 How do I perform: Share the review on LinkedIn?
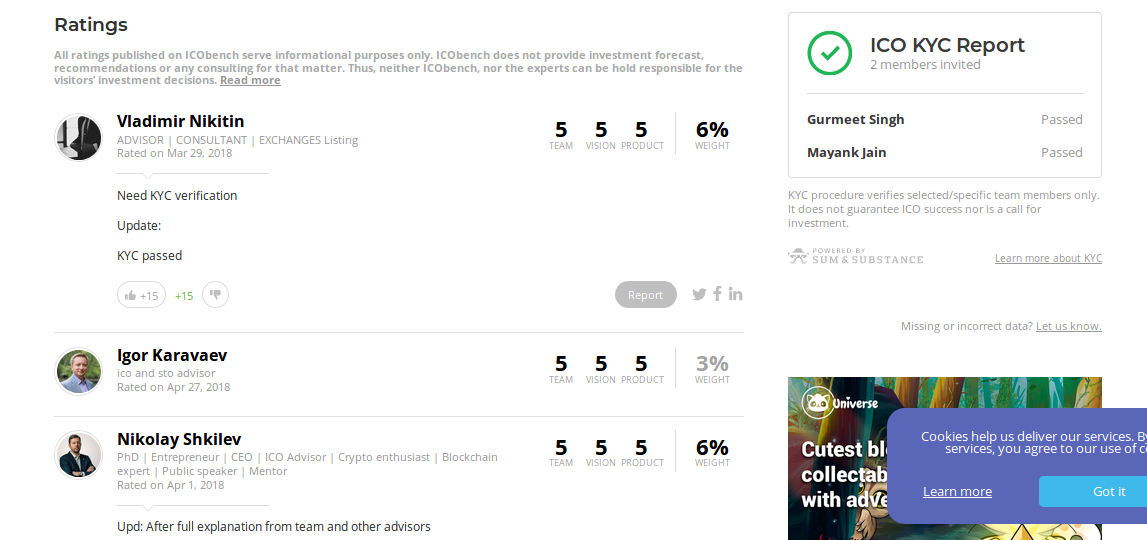pyautogui.click(x=735, y=294)
